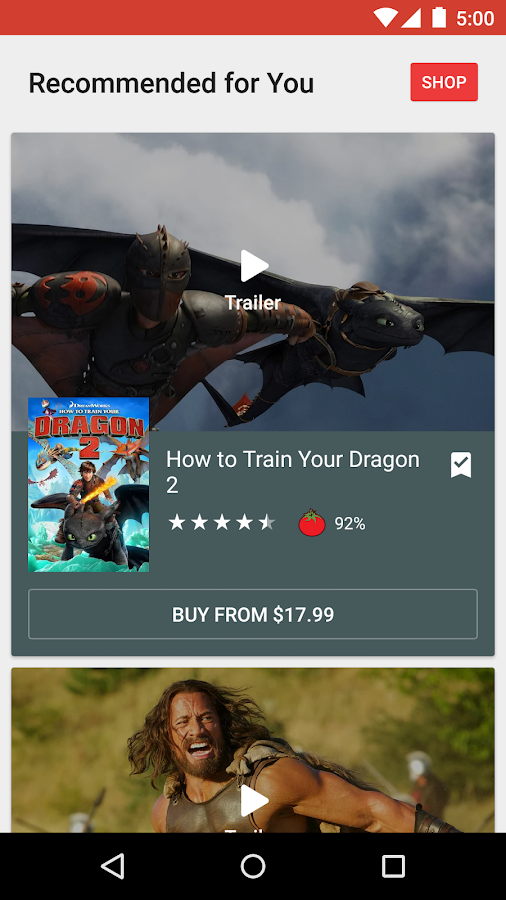Tap the Trailer label on the dragon image
This screenshot has width=506, height=900.
click(x=253, y=302)
